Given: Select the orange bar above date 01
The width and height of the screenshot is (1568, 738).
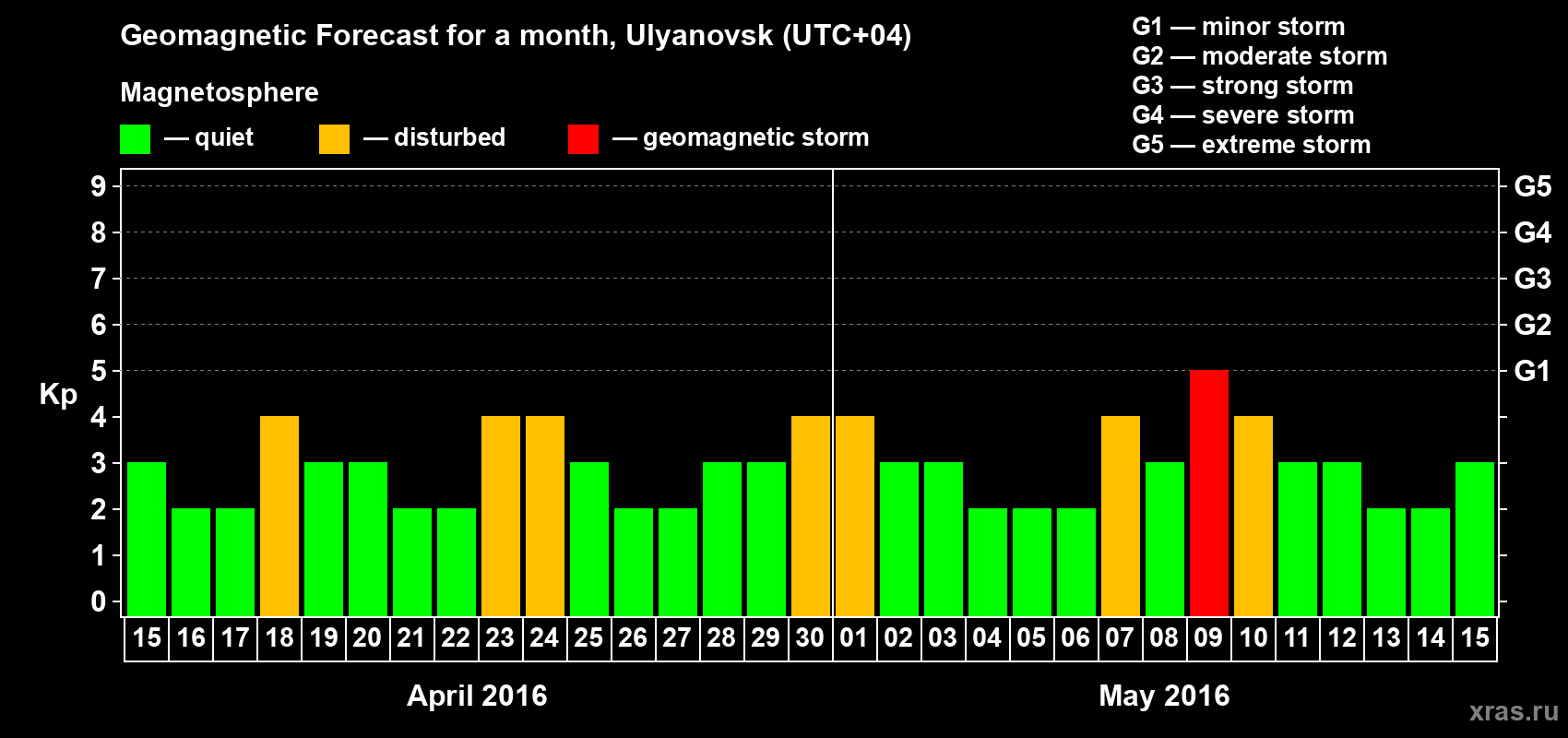Looking at the screenshot, I should 855,516.
